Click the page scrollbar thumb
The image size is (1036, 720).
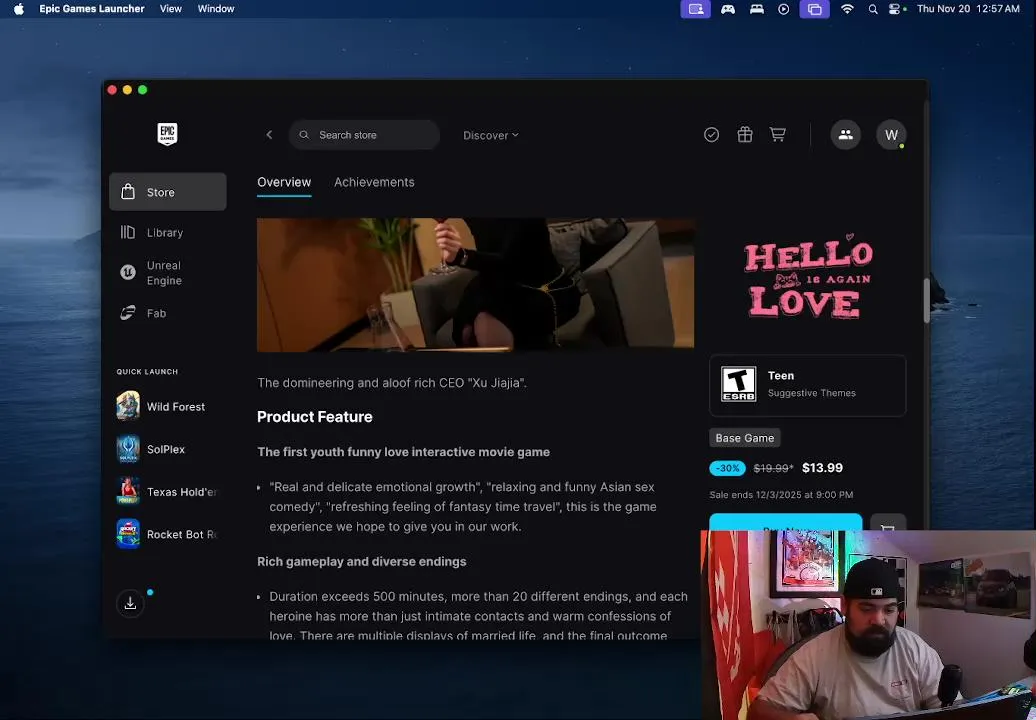click(926, 301)
